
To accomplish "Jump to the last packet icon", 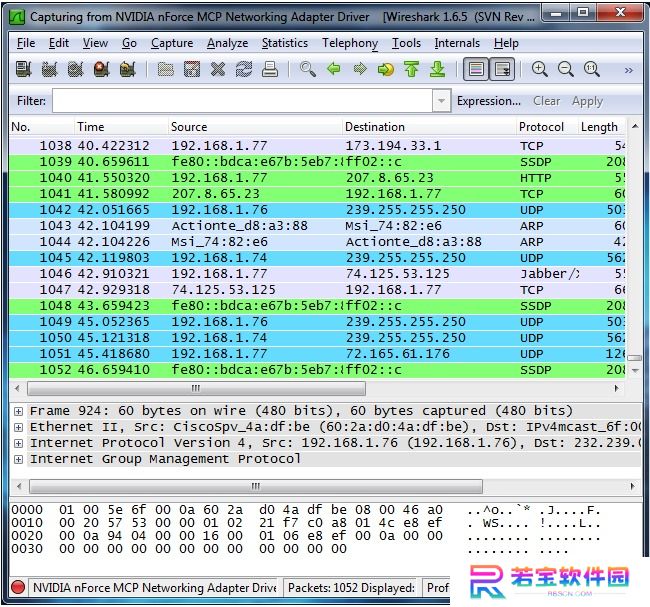I will tap(438, 69).
